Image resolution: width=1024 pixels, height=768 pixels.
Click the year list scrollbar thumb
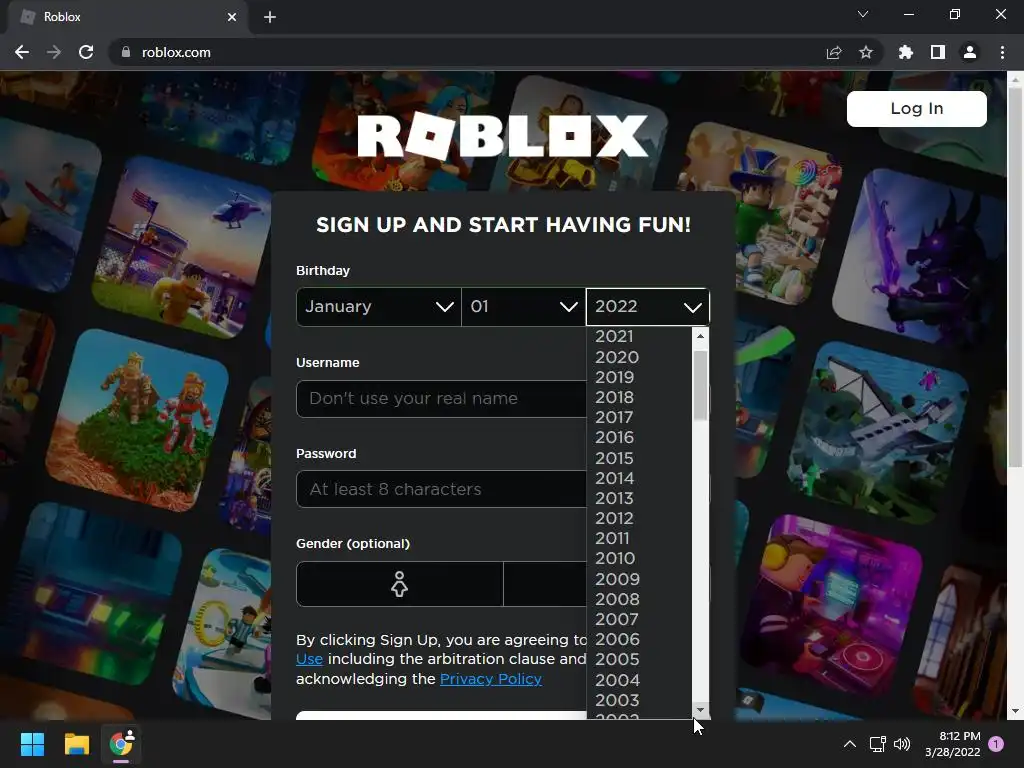pos(700,385)
